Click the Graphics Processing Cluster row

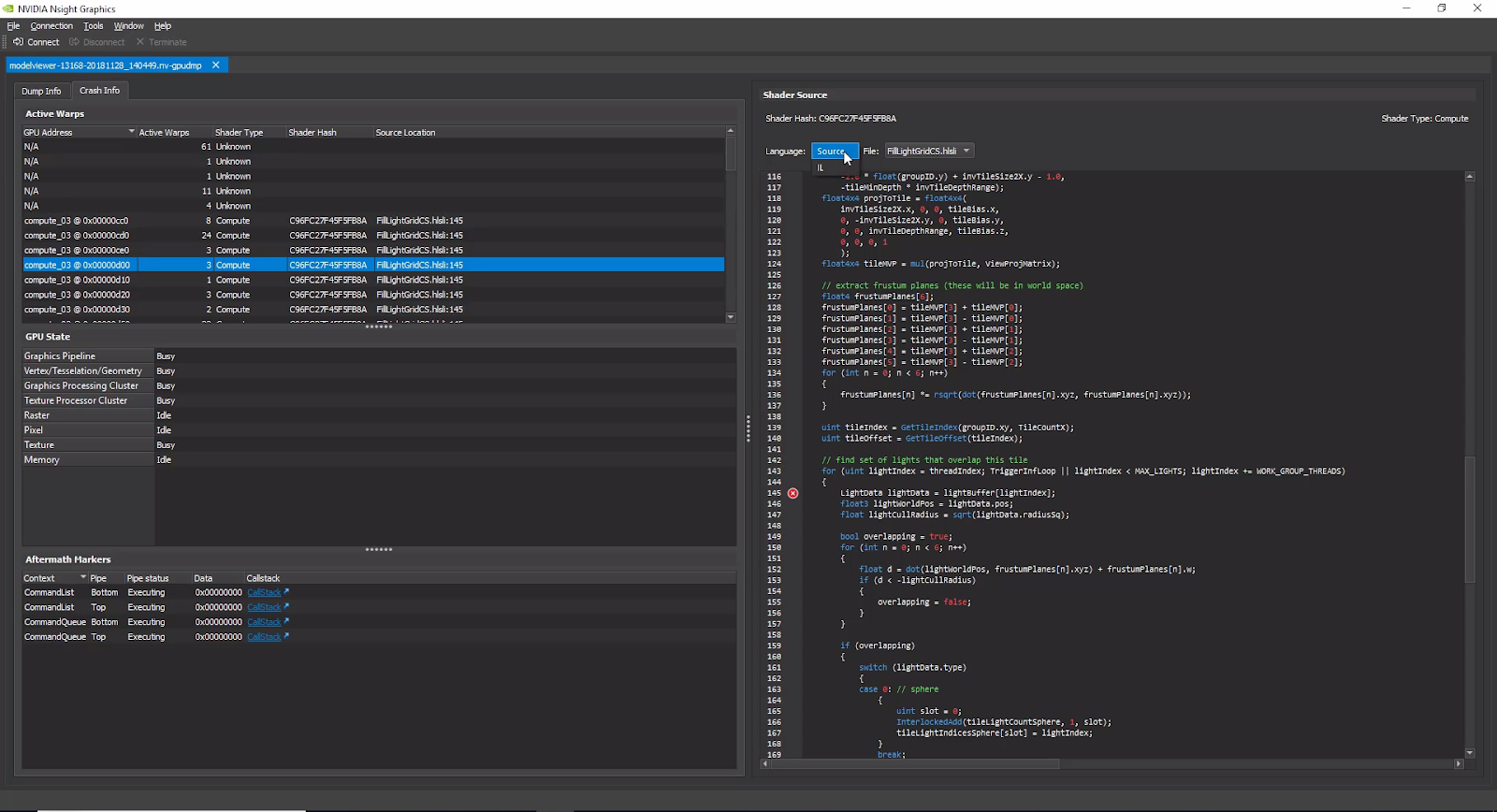point(379,385)
